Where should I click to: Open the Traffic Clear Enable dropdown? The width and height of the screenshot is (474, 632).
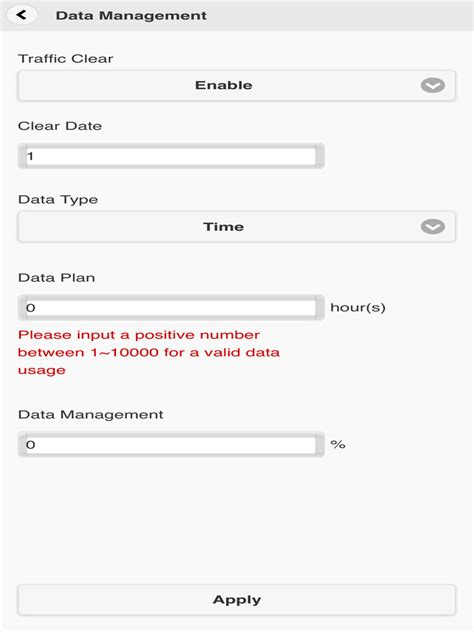tap(237, 85)
